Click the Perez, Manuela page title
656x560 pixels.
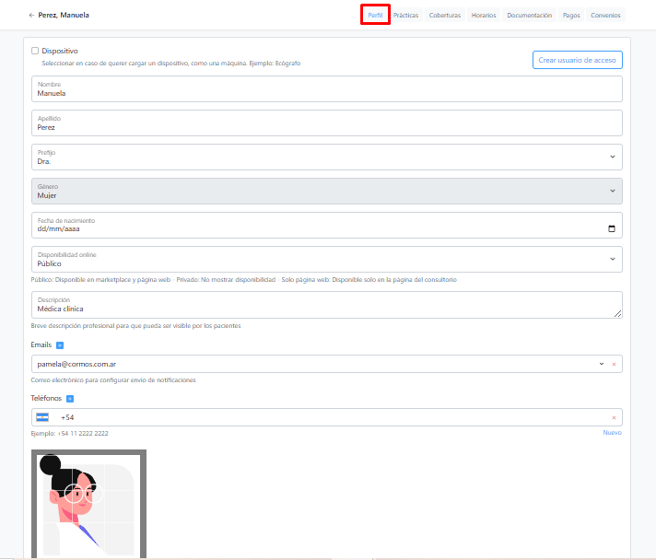[64, 15]
